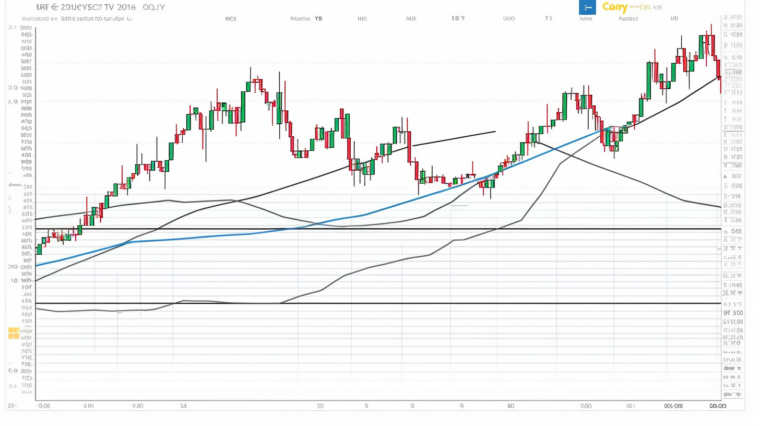The image size is (760, 426).
Task: Click the right price axis scale
Action: coord(735,200)
